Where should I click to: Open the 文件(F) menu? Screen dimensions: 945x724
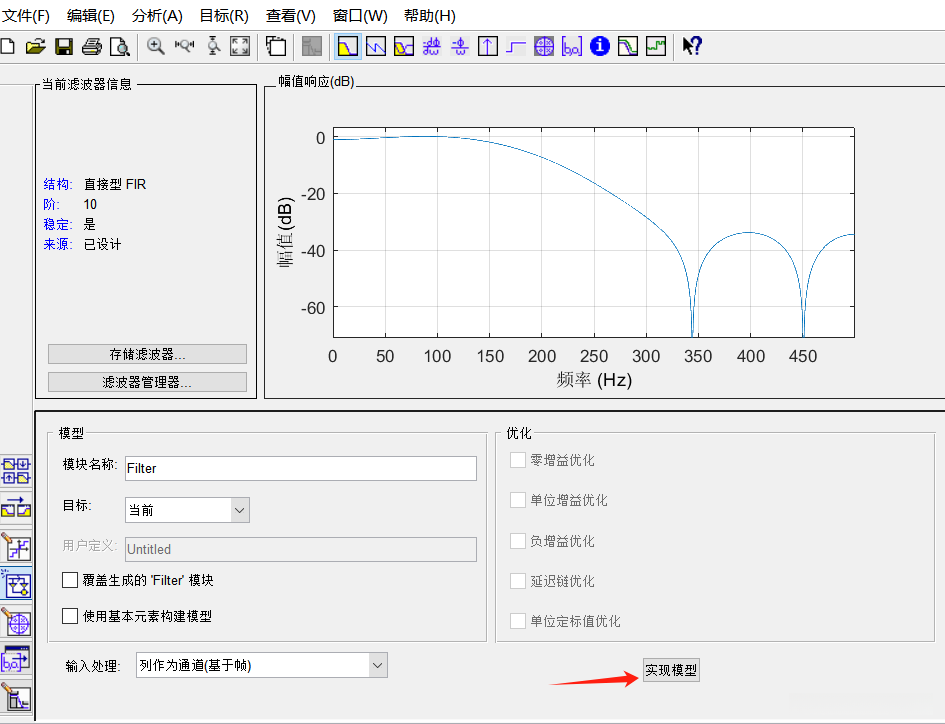[25, 16]
